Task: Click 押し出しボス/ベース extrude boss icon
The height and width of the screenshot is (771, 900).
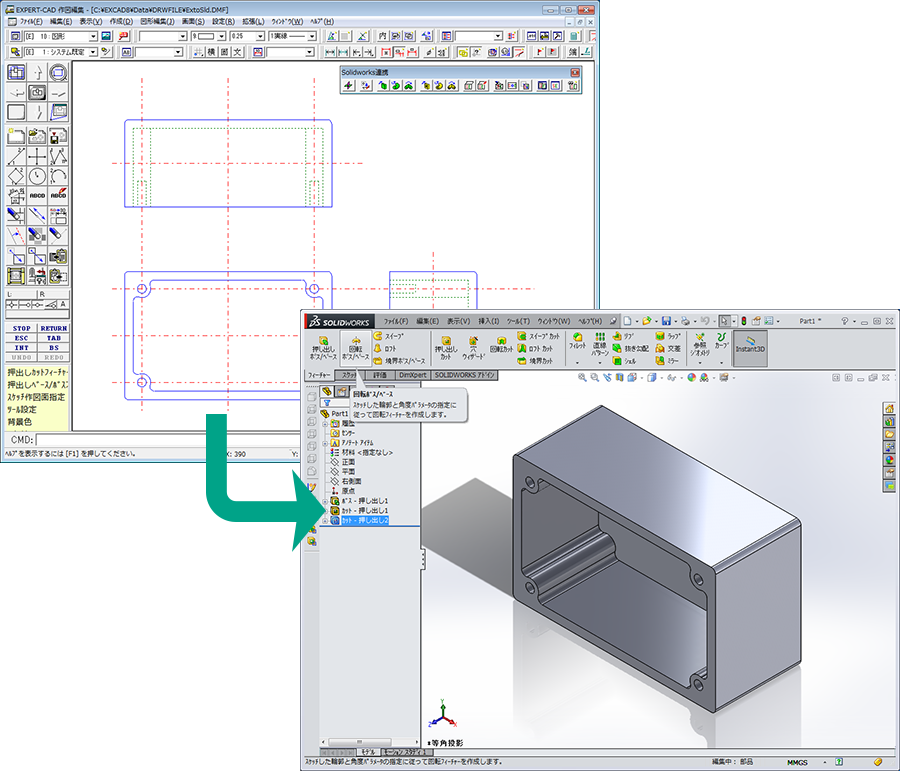Action: point(323,348)
